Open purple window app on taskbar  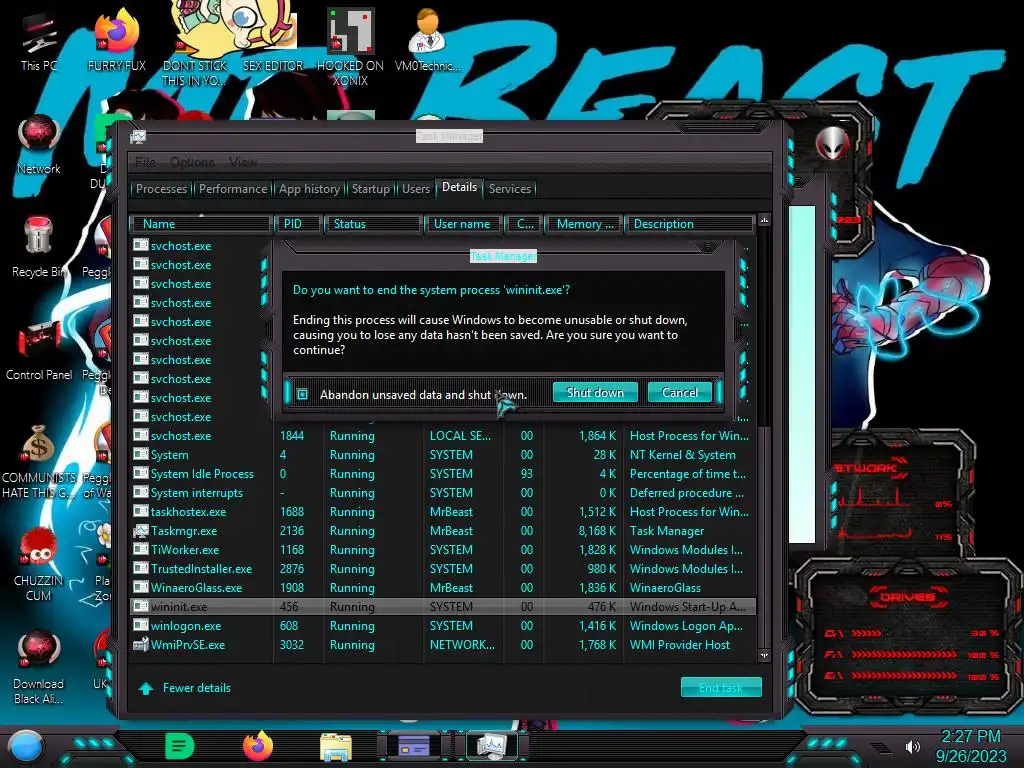coord(413,745)
